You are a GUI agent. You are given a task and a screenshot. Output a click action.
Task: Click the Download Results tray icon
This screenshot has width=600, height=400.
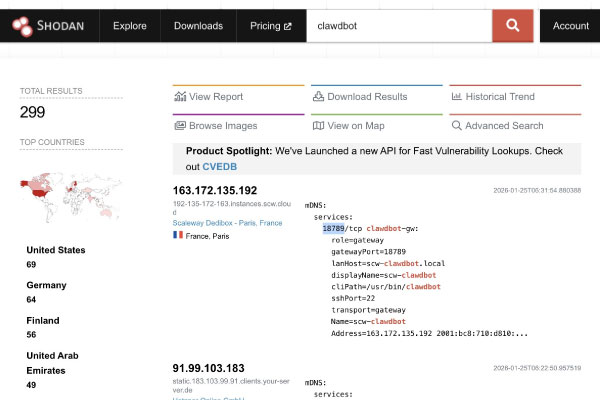coord(318,96)
